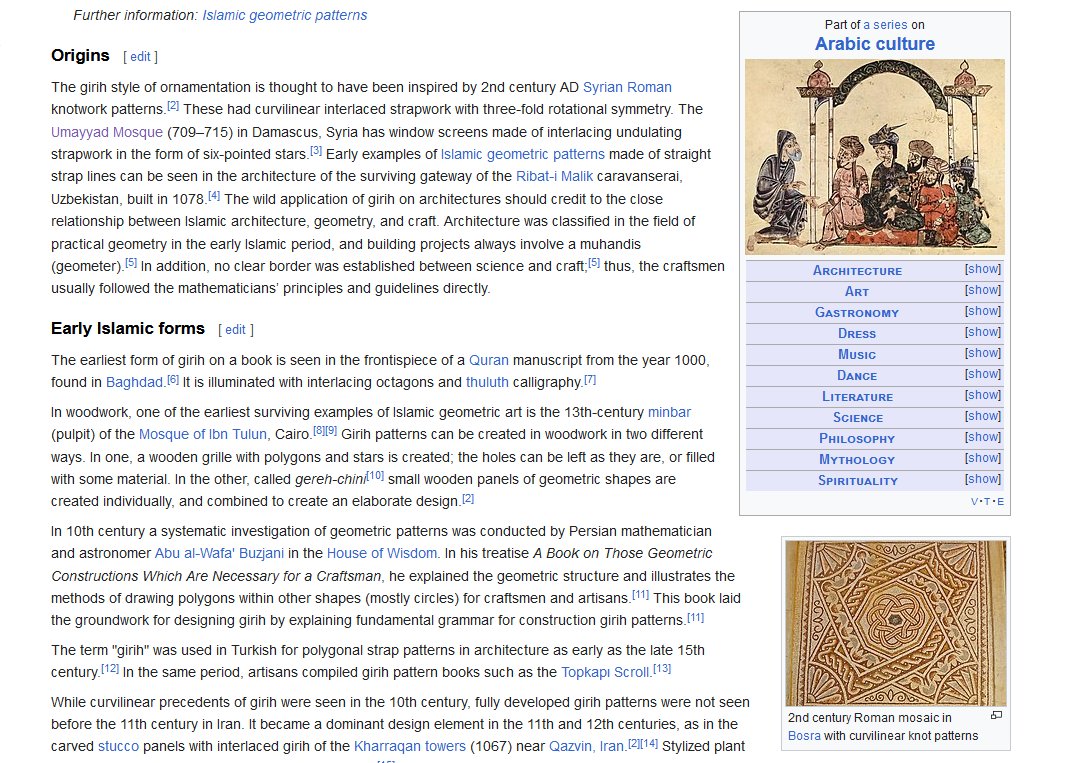Open the Kharraqan towers link

pos(410,746)
